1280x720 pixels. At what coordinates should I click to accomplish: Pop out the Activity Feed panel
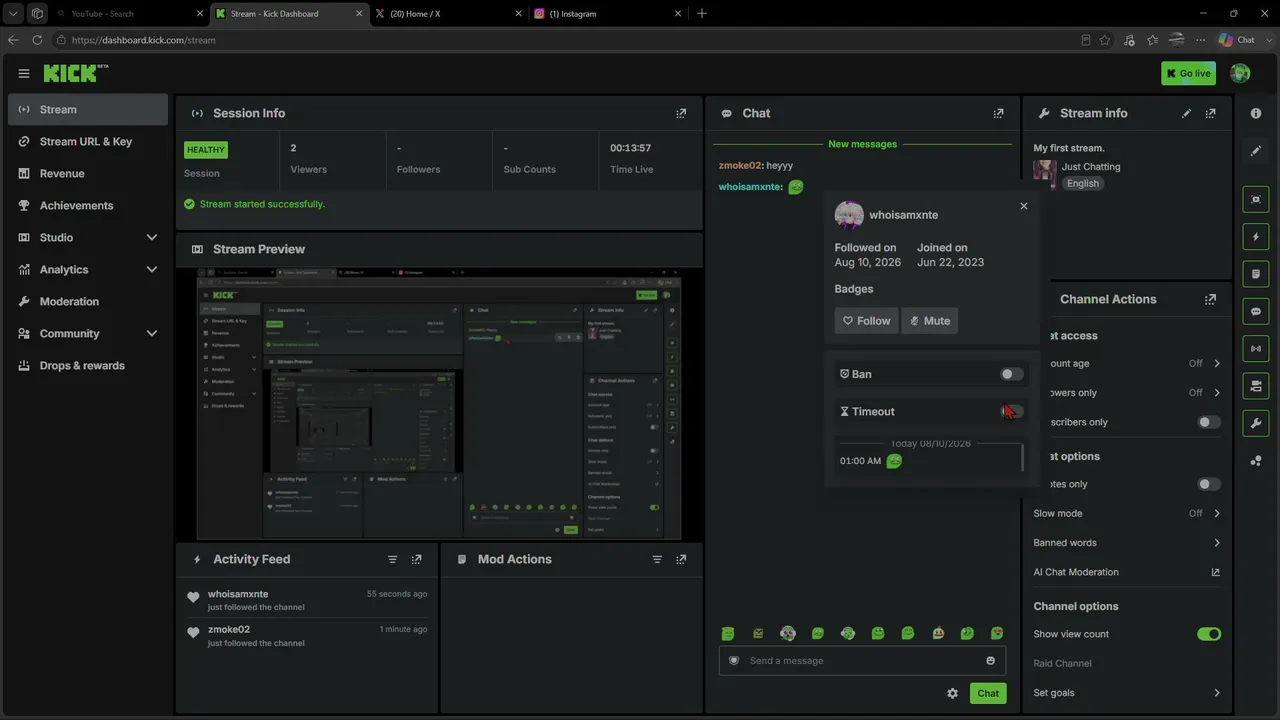coord(417,560)
